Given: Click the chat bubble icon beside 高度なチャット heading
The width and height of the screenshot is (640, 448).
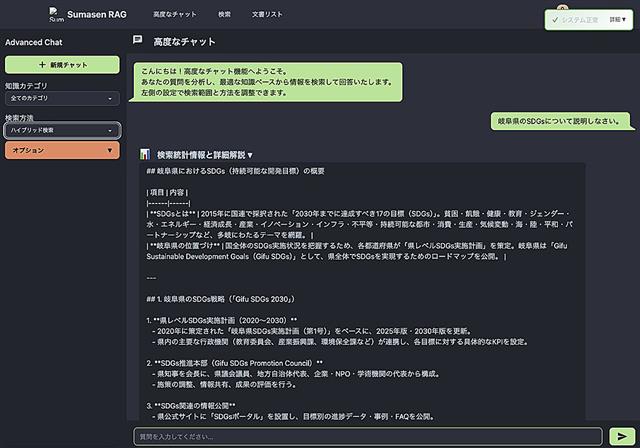Looking at the screenshot, I should 138,40.
